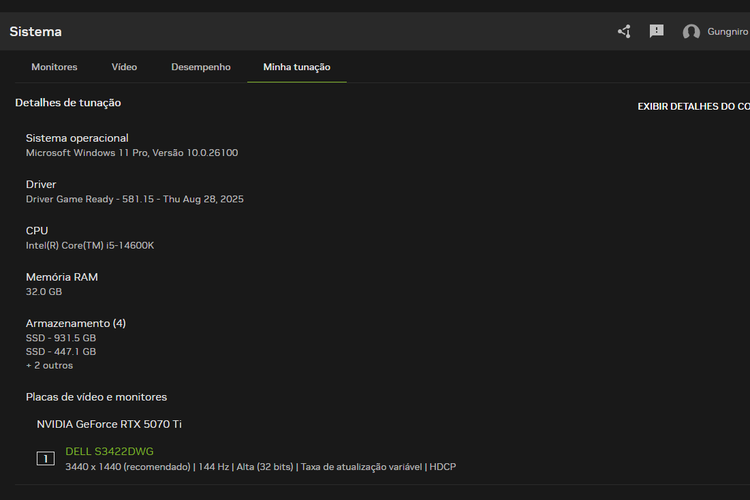Viewport: 750px width, 500px height.
Task: Click the Driver Game Ready version text
Action: (x=134, y=199)
